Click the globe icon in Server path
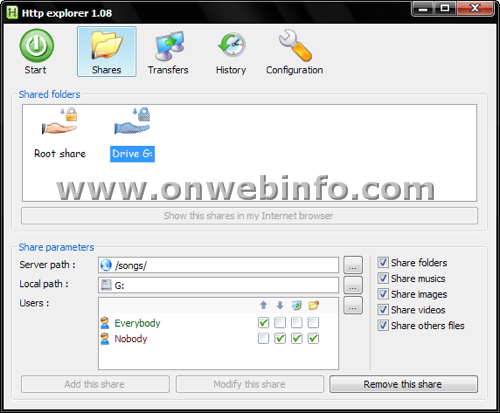Screen dimensions: 500x413 106,265
